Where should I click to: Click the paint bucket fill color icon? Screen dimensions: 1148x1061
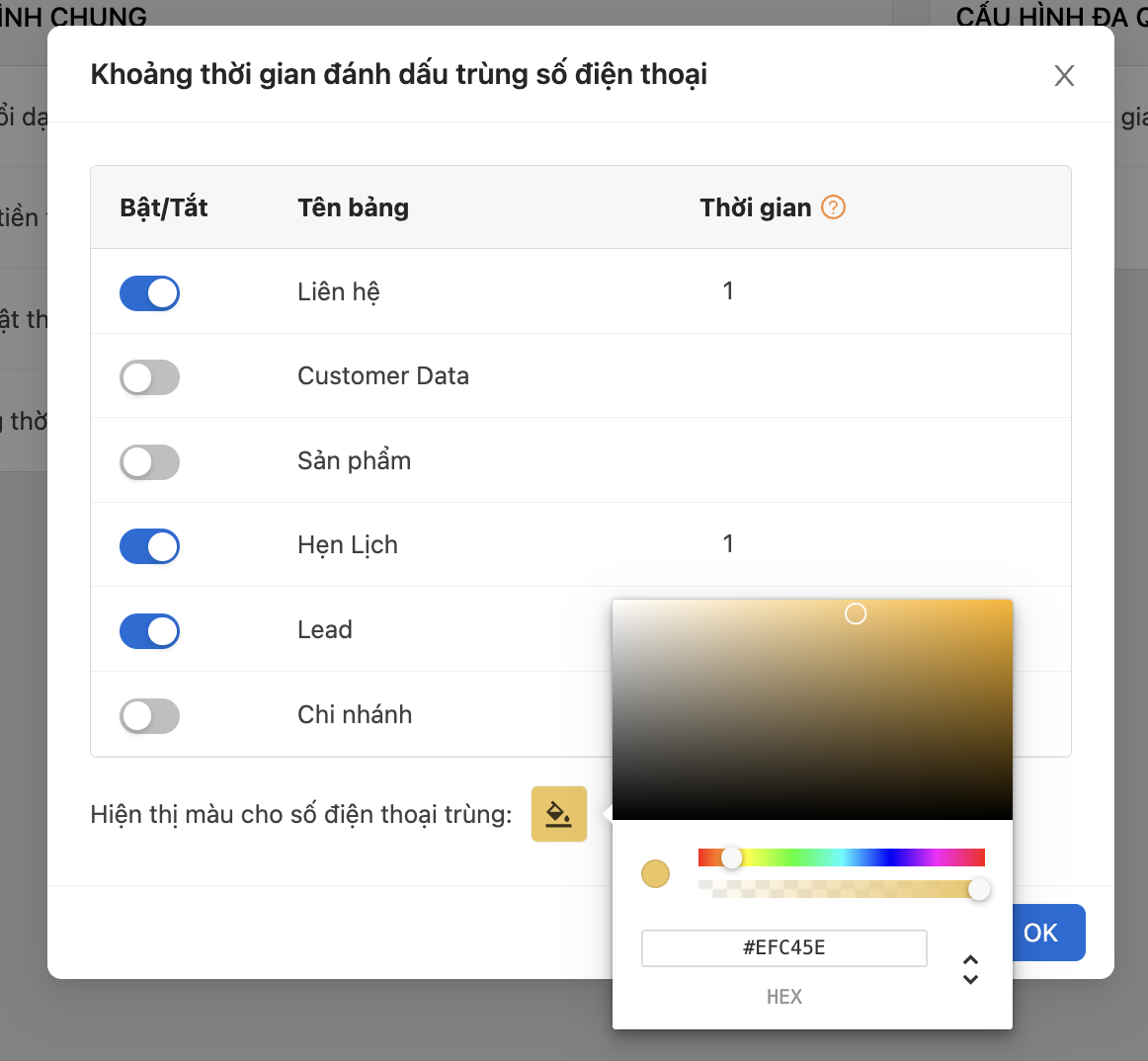[558, 813]
